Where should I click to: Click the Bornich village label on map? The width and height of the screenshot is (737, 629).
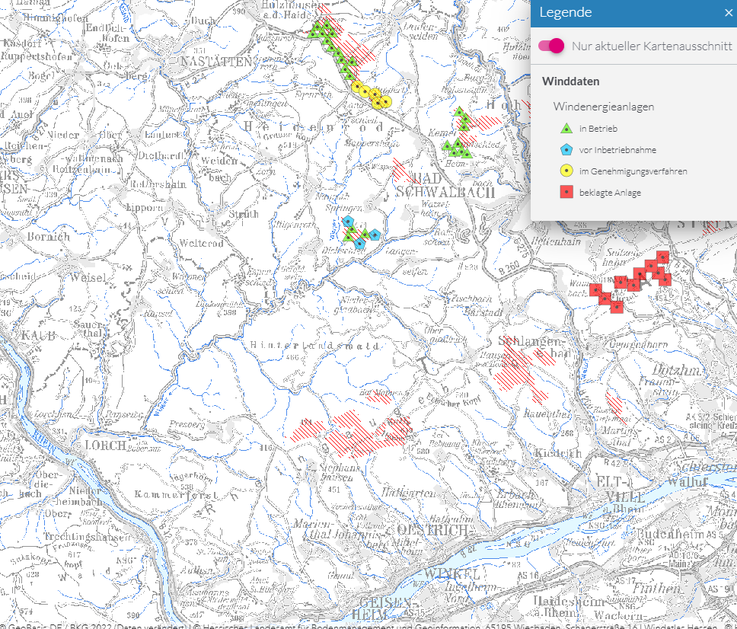pos(47,236)
